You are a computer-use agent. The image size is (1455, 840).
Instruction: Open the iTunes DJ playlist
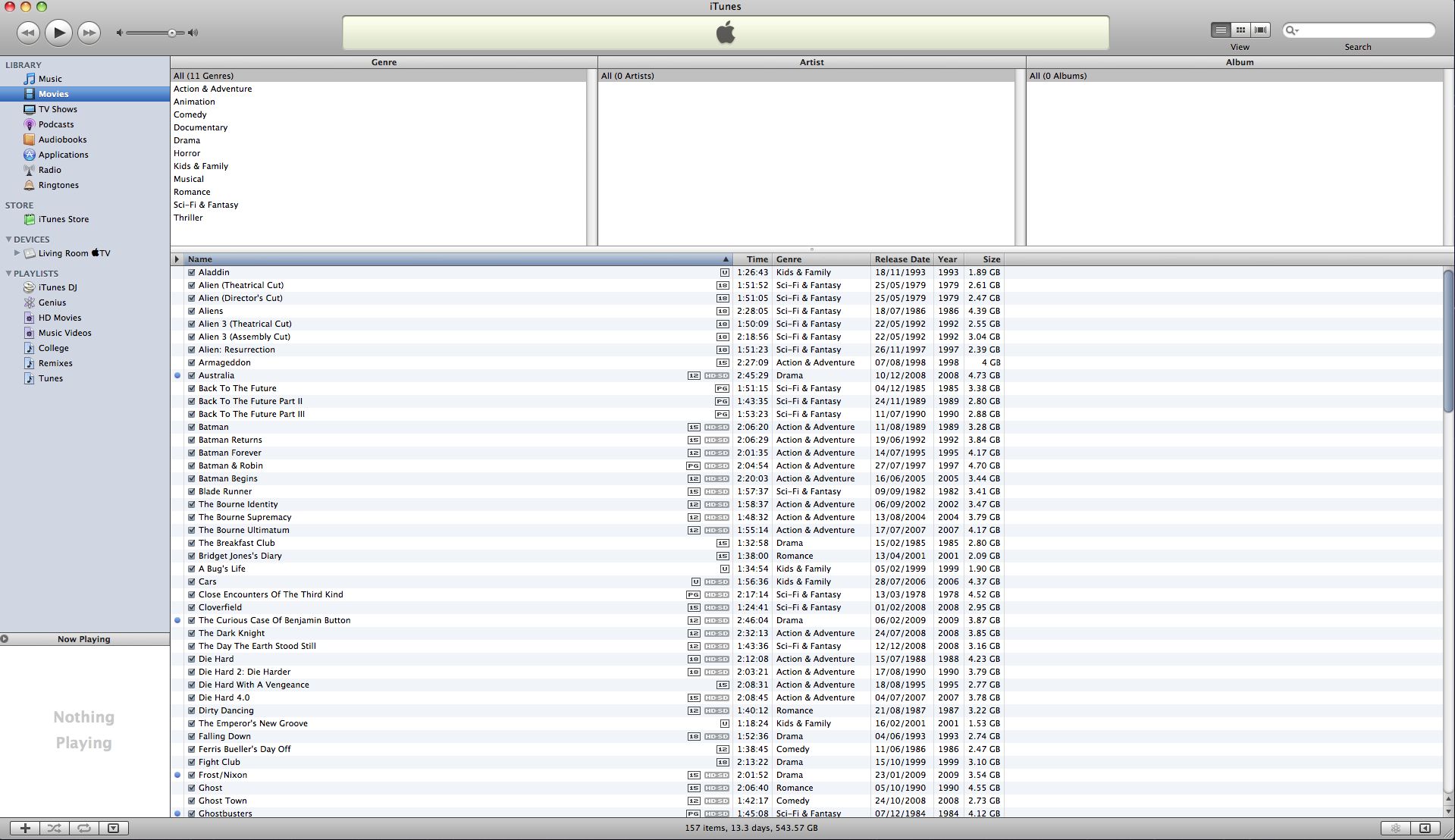[x=57, y=287]
